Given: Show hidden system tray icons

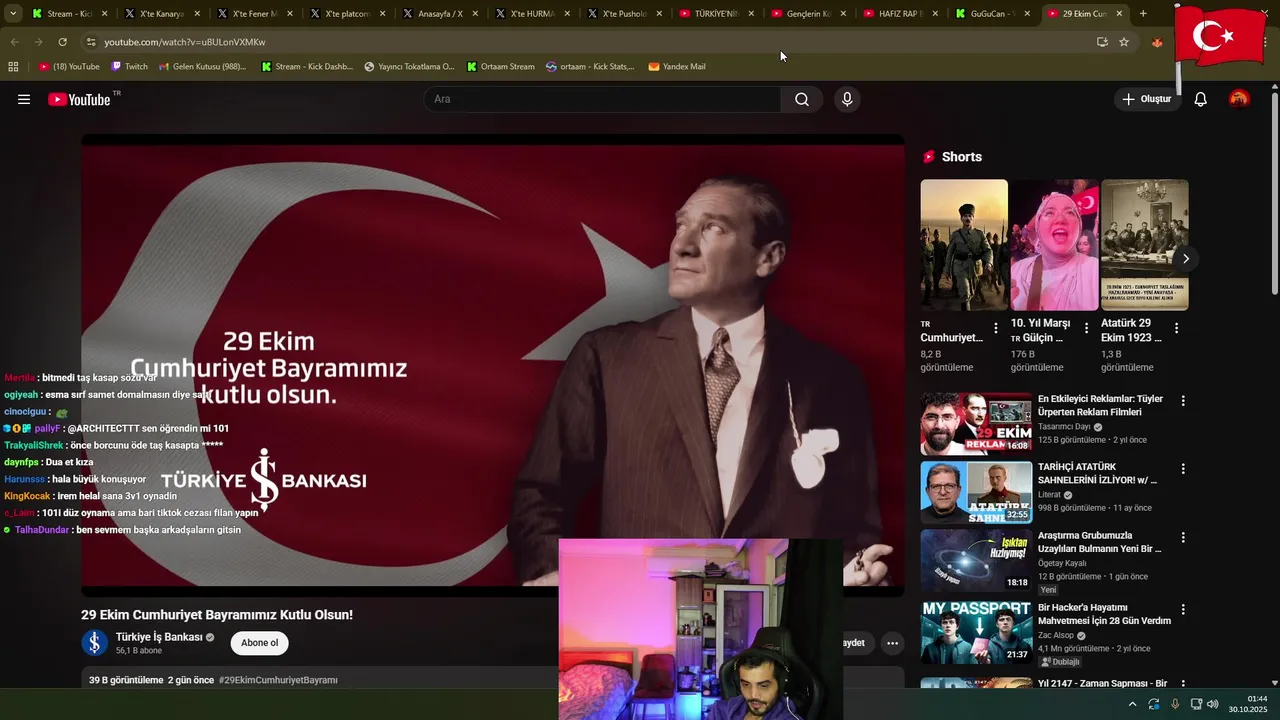Looking at the screenshot, I should (x=1132, y=704).
